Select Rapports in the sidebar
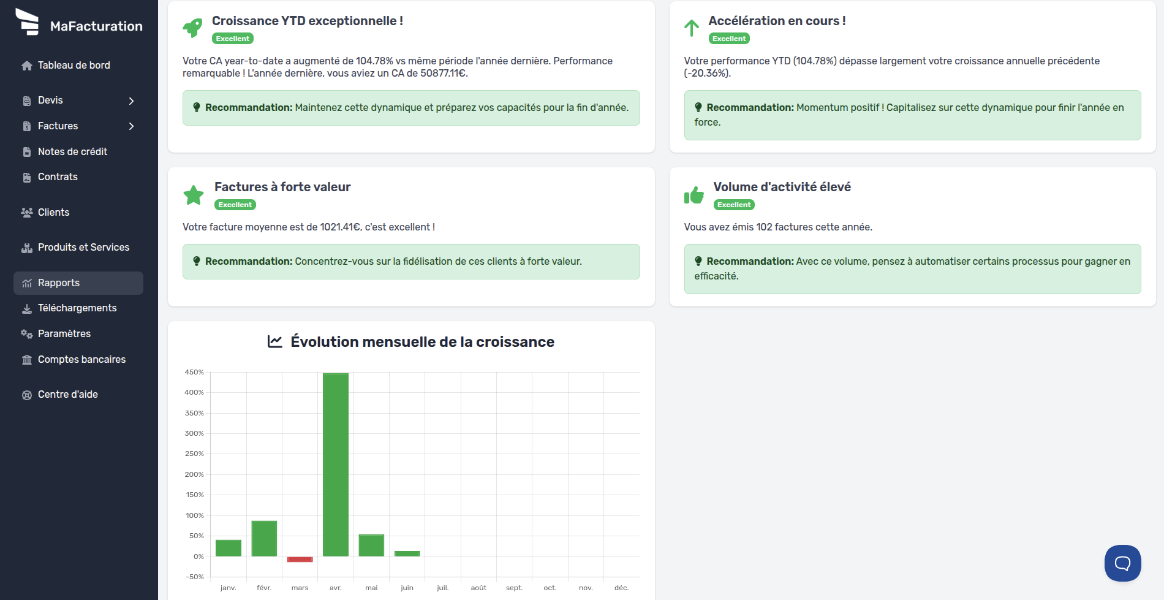This screenshot has width=1164, height=600. point(59,282)
